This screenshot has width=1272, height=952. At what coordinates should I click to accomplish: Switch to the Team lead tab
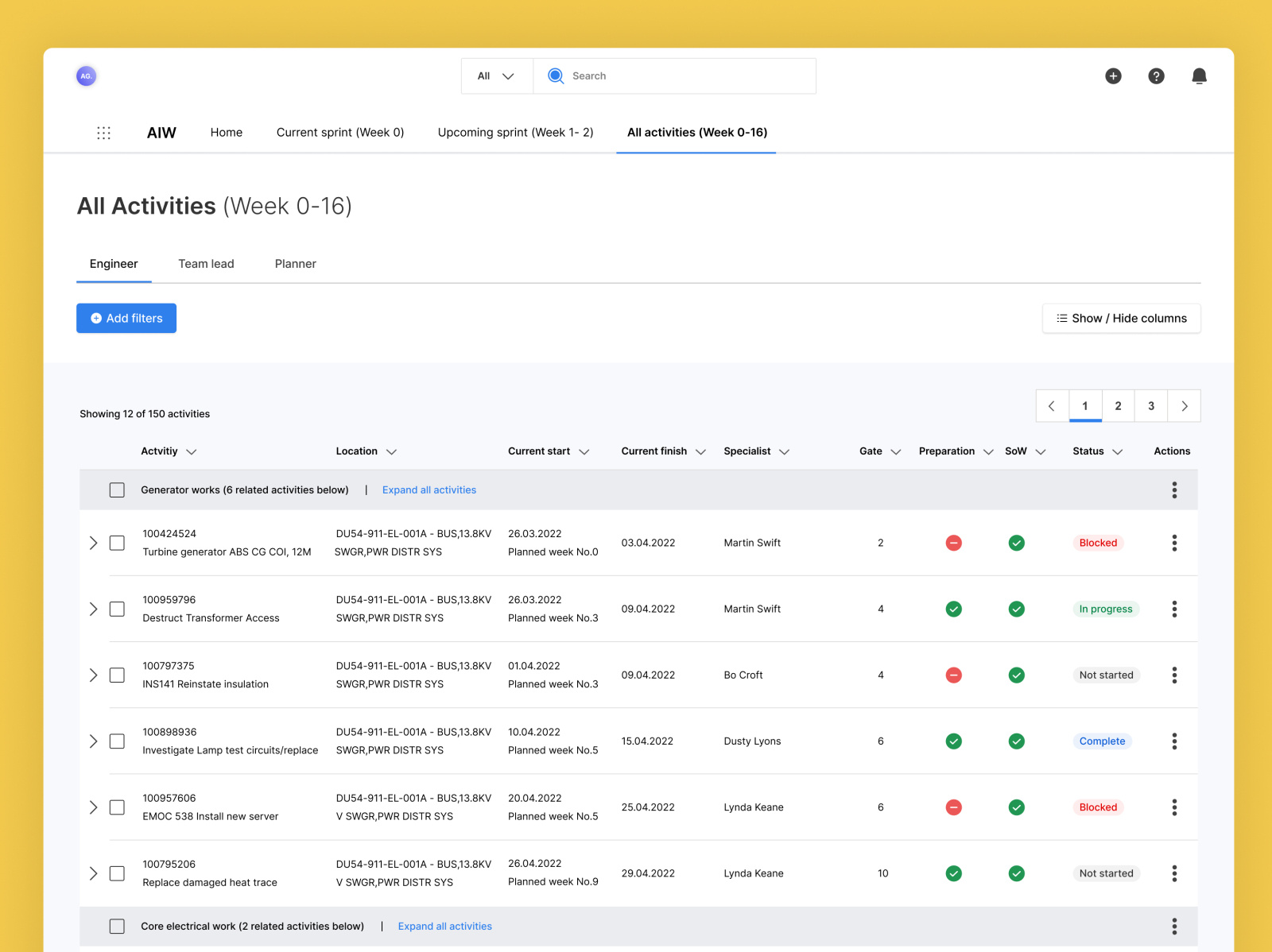206,263
